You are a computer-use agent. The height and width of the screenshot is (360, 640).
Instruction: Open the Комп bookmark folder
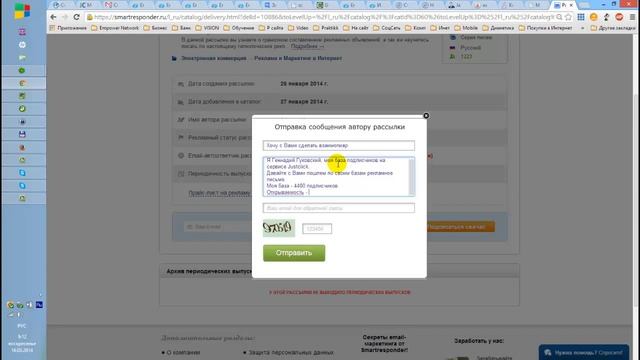click(x=415, y=28)
